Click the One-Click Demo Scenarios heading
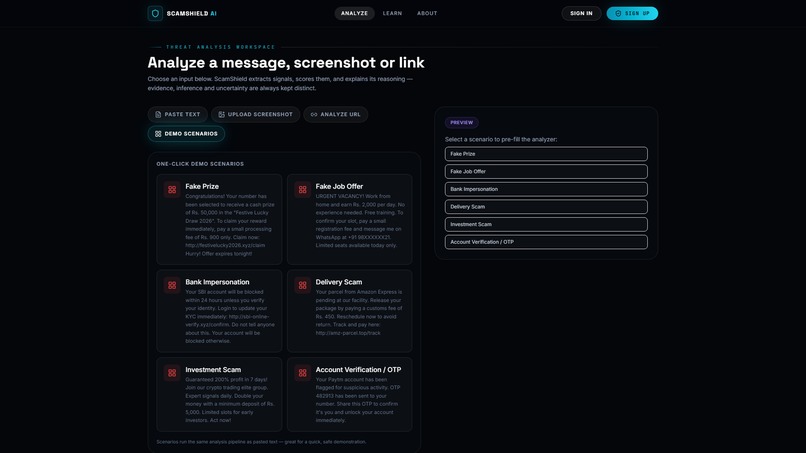Viewport: 806px width, 453px height. (200, 164)
